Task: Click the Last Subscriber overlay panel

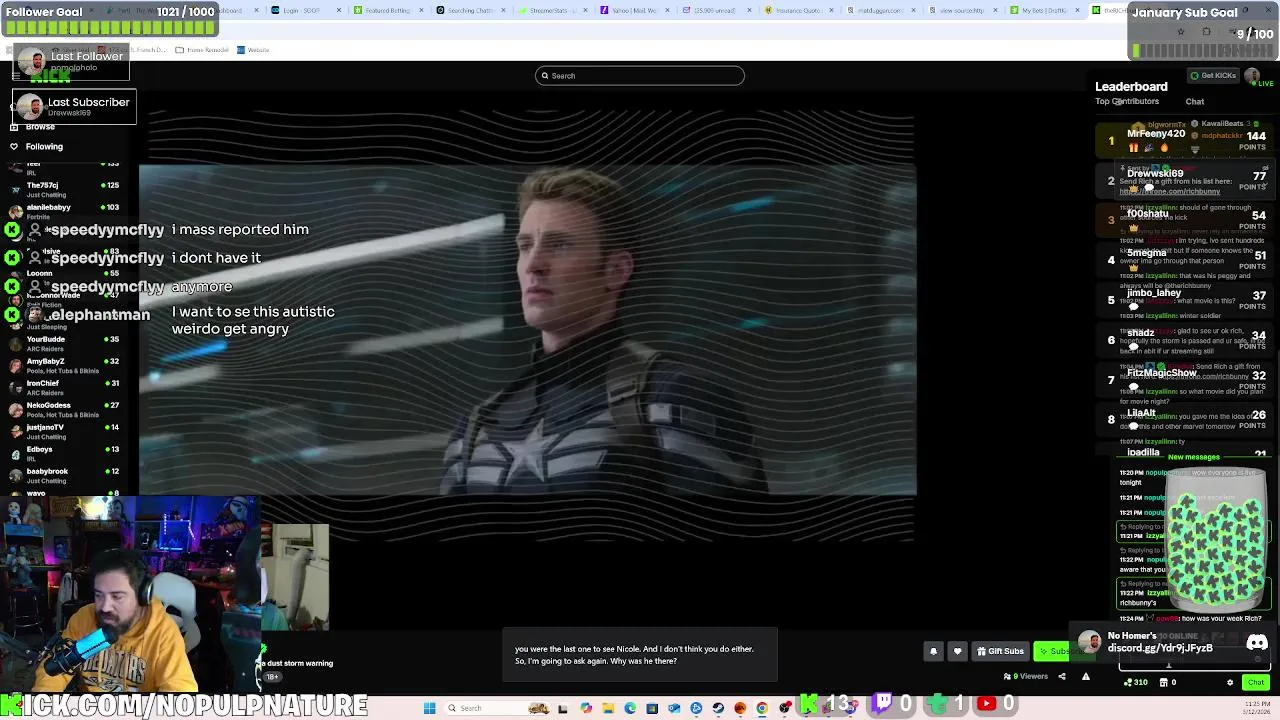Action: (x=74, y=106)
